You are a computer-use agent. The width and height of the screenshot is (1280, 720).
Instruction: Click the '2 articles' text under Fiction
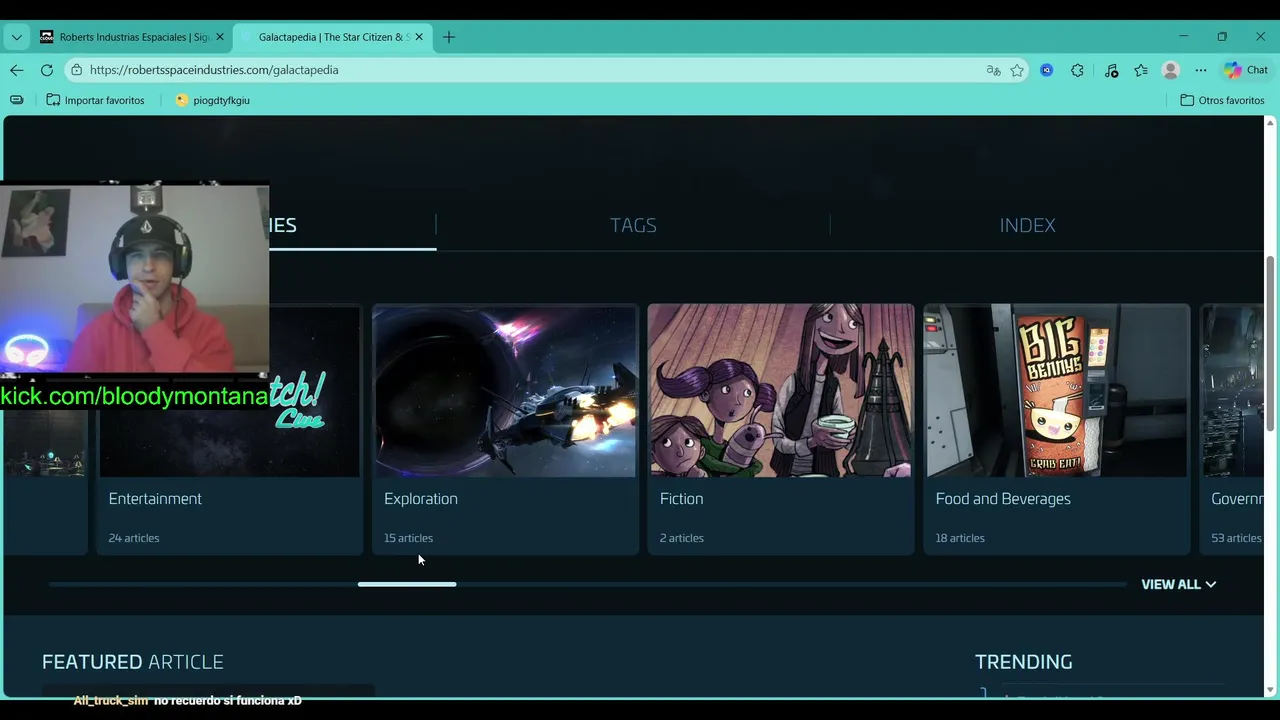(682, 538)
